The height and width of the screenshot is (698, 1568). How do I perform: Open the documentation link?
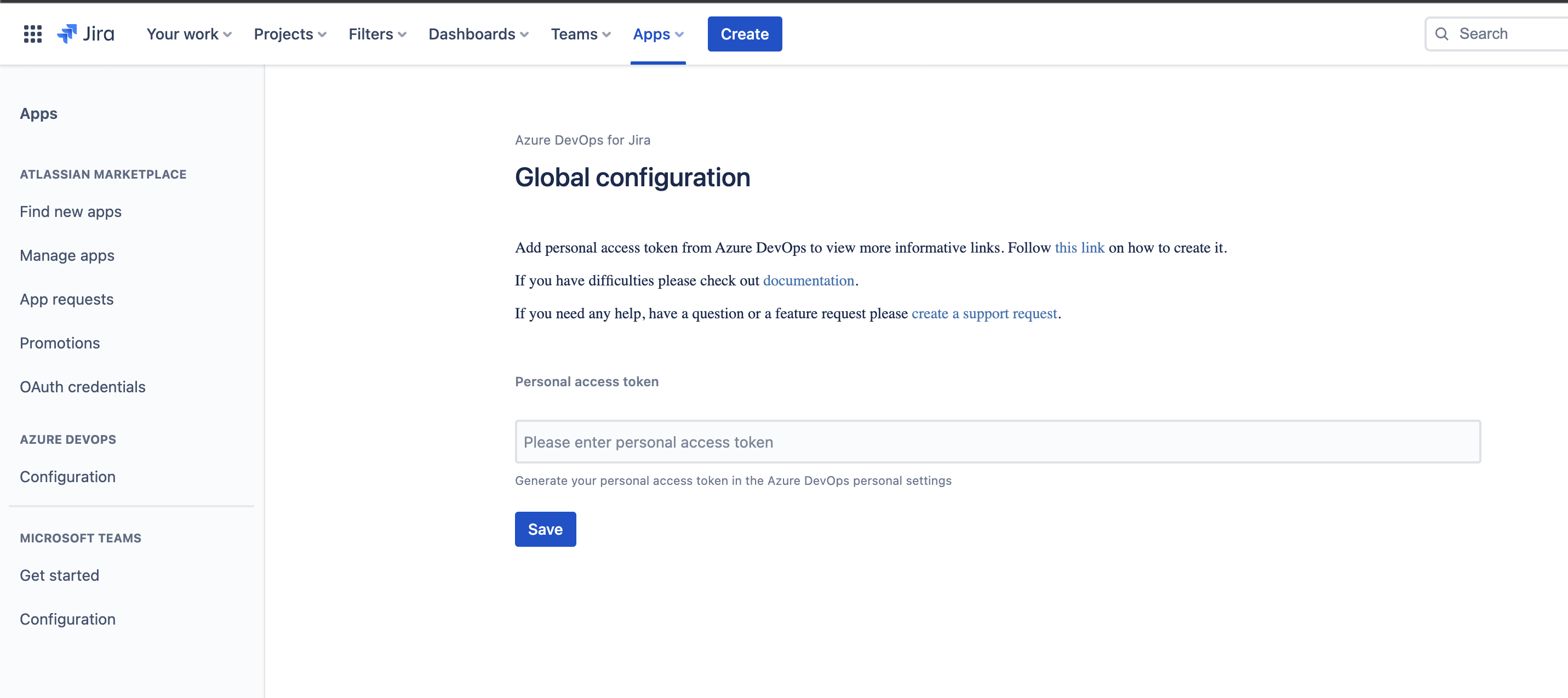click(x=809, y=281)
